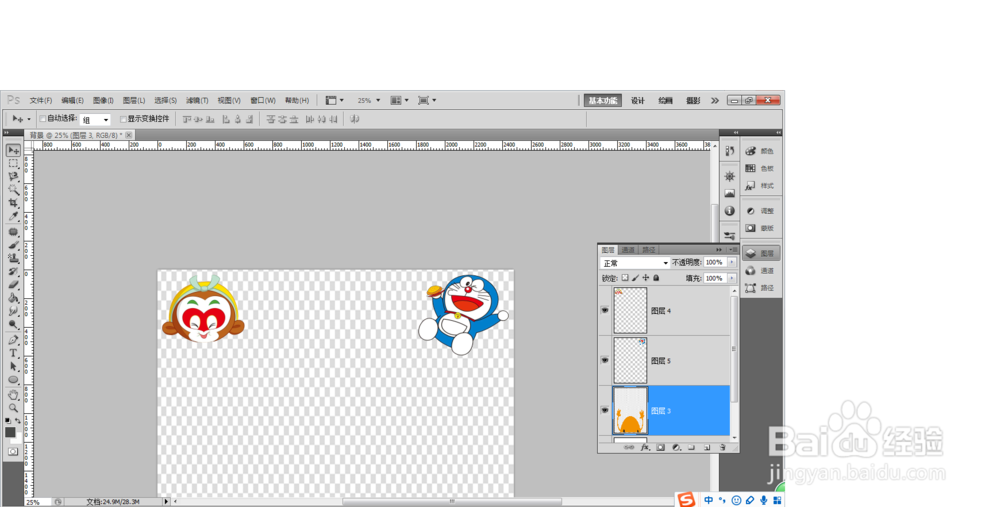Select the Brush tool
The height and width of the screenshot is (507, 1000).
[x=13, y=245]
